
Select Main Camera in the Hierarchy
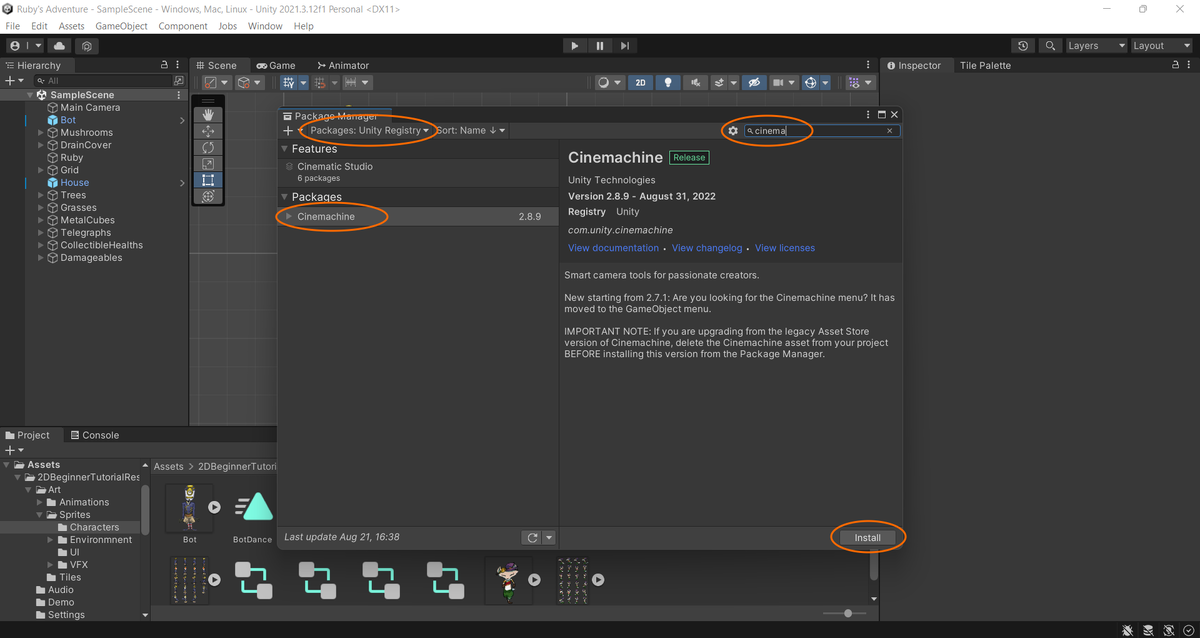90,108
